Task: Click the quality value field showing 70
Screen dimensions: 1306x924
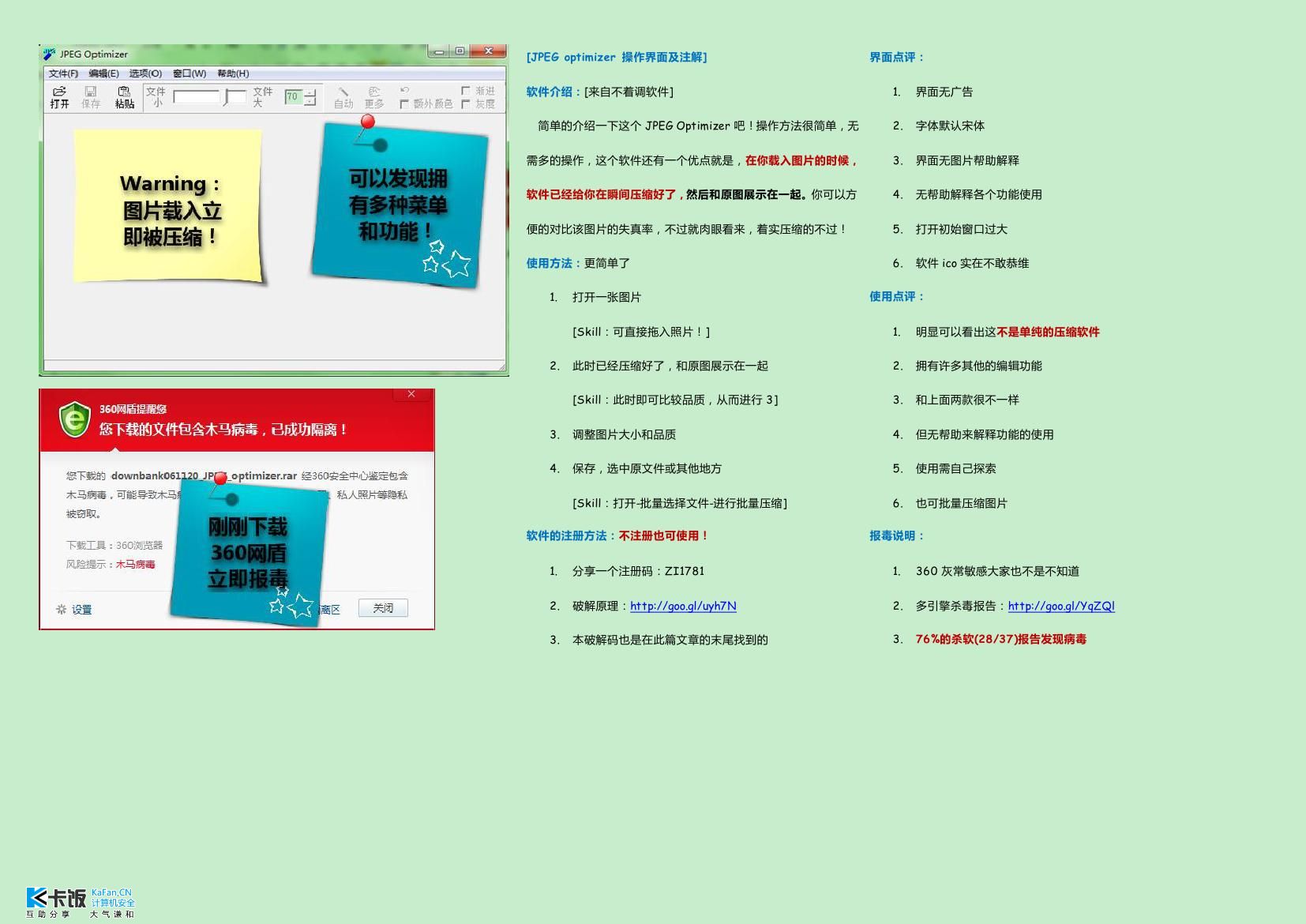Action: click(293, 96)
